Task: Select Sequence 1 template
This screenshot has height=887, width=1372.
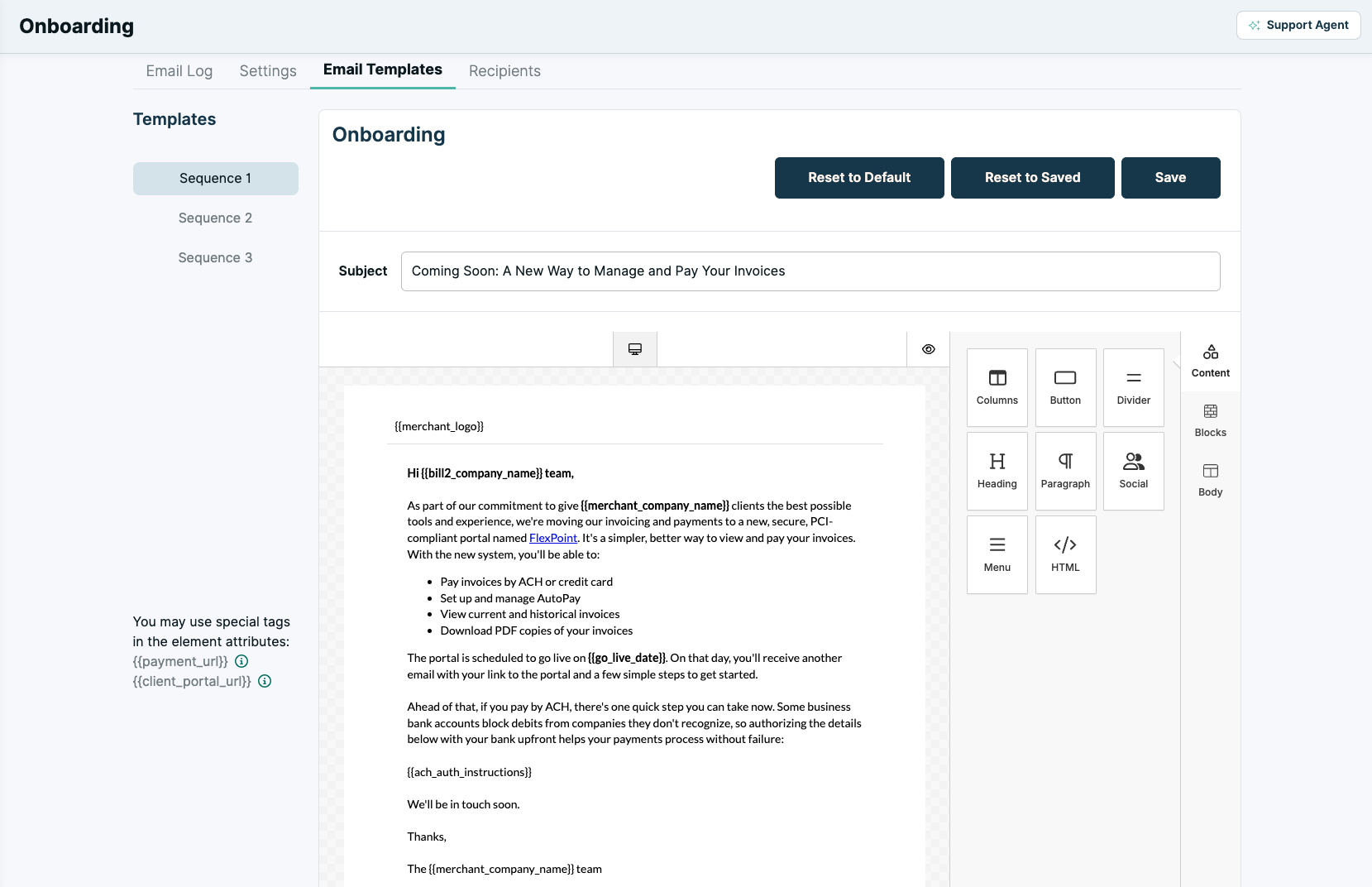Action: [x=216, y=179]
